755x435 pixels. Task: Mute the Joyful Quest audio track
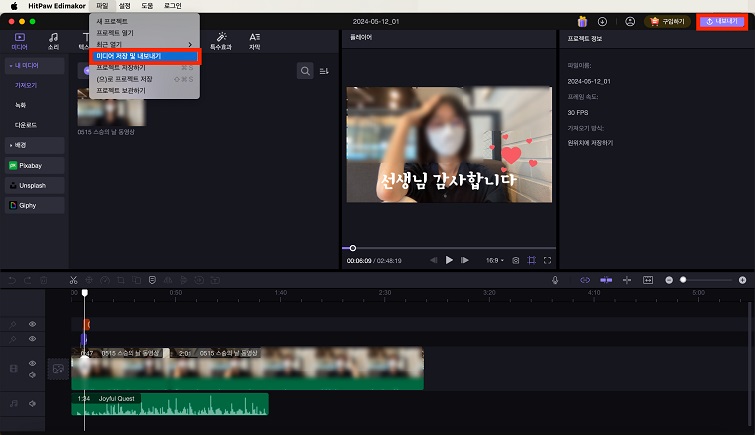click(32, 403)
